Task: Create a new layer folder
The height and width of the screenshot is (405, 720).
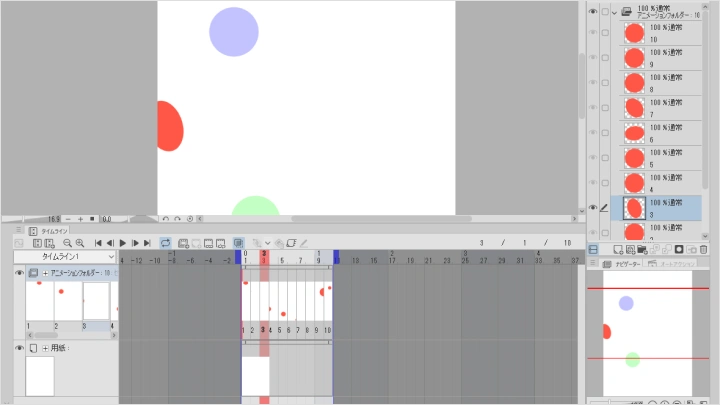Action: (642, 249)
